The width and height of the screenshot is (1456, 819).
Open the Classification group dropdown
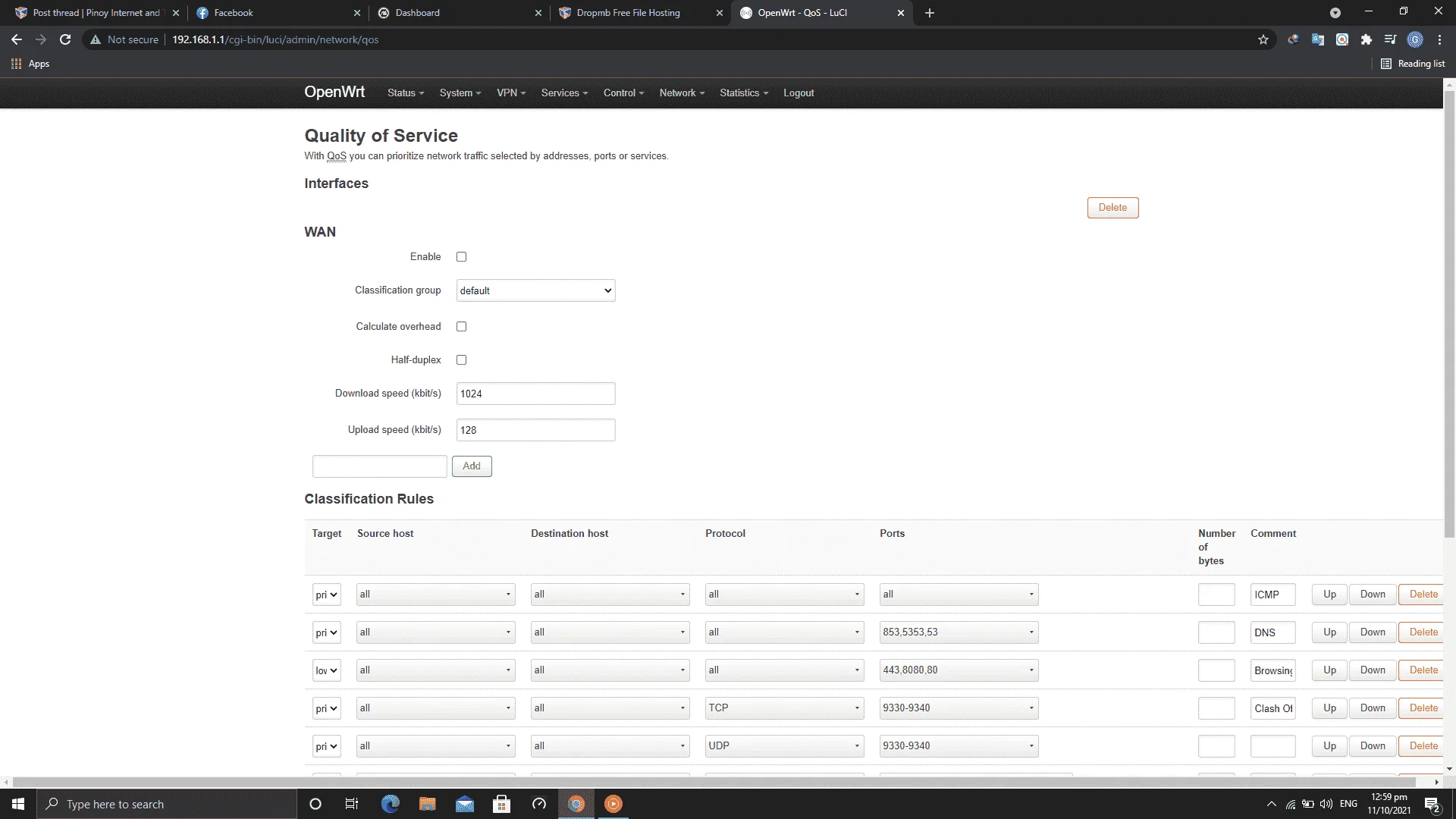(535, 290)
